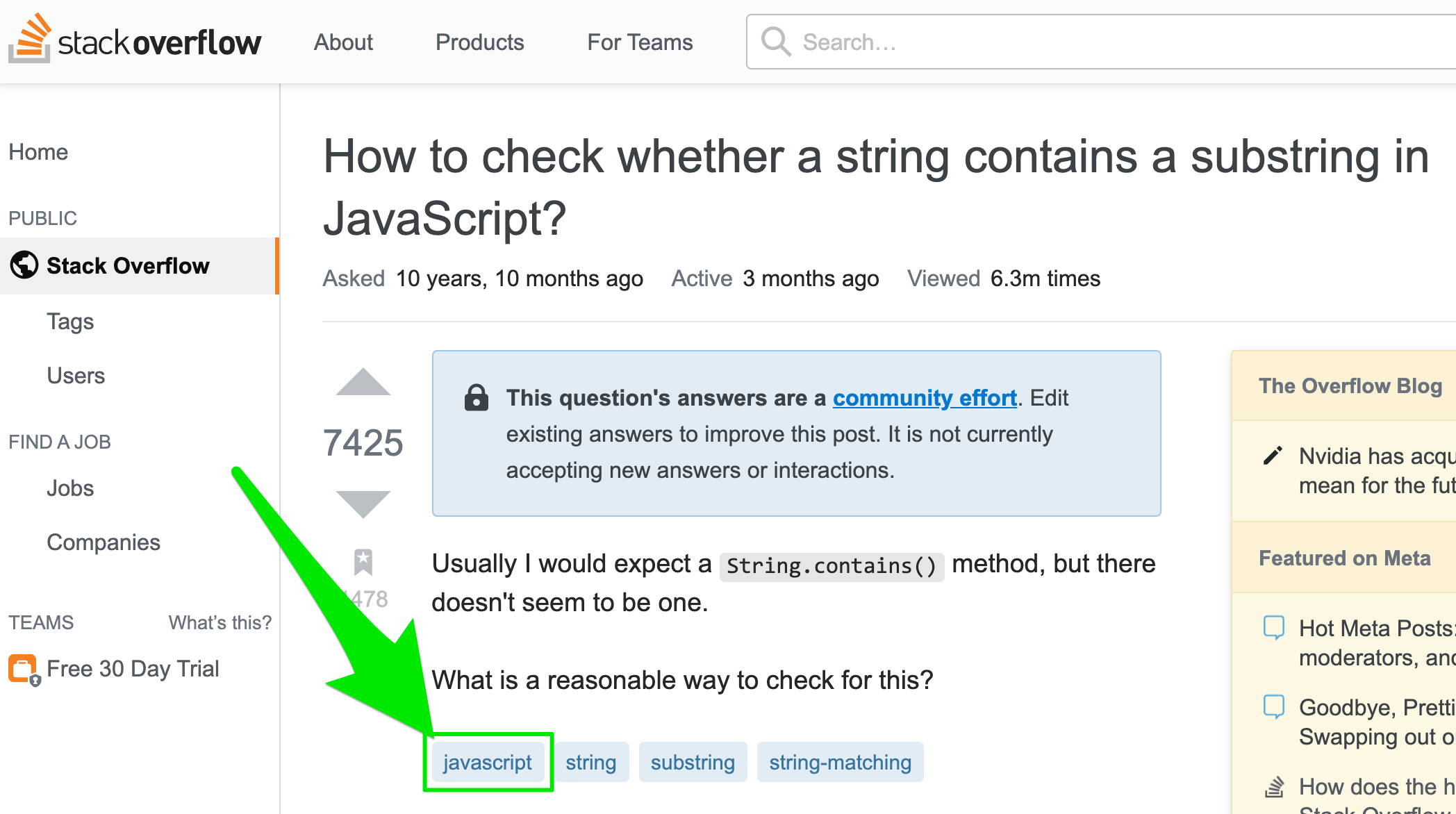
Task: Click the Teams briefcase icon
Action: tap(24, 670)
